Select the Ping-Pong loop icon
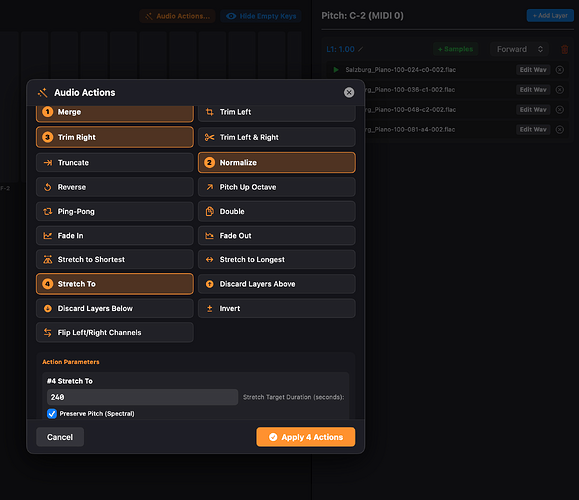The width and height of the screenshot is (579, 500). [x=48, y=212]
